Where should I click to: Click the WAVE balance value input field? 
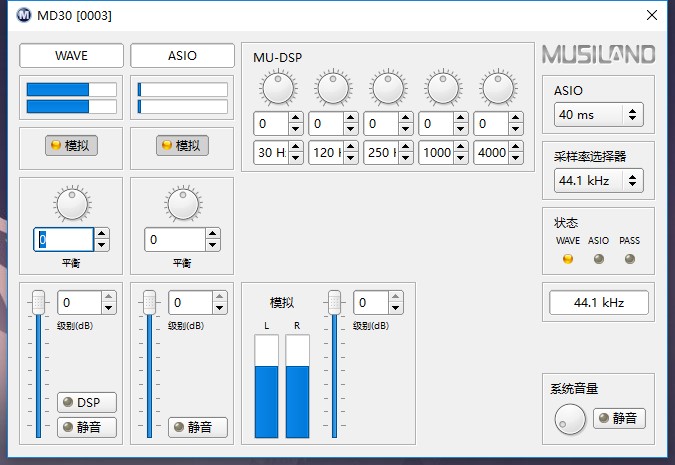(64, 239)
